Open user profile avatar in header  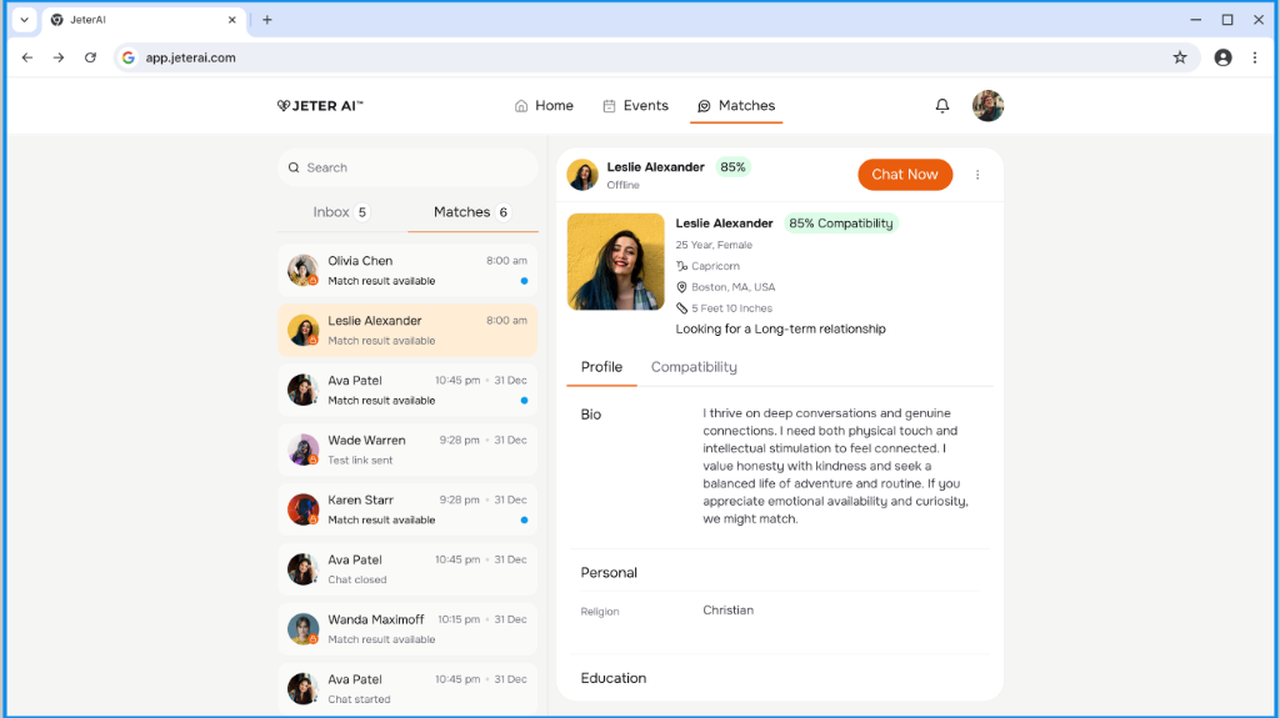tap(988, 106)
